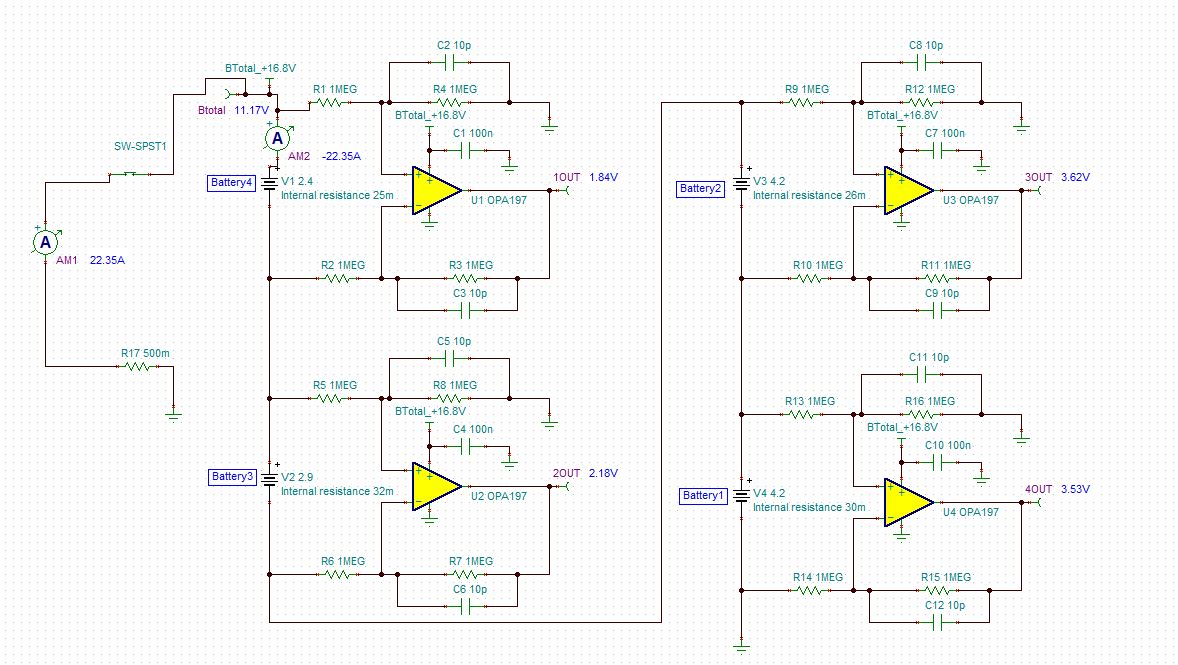Select capacitor C8 10p symbol
The height and width of the screenshot is (665, 1178).
click(x=922, y=62)
